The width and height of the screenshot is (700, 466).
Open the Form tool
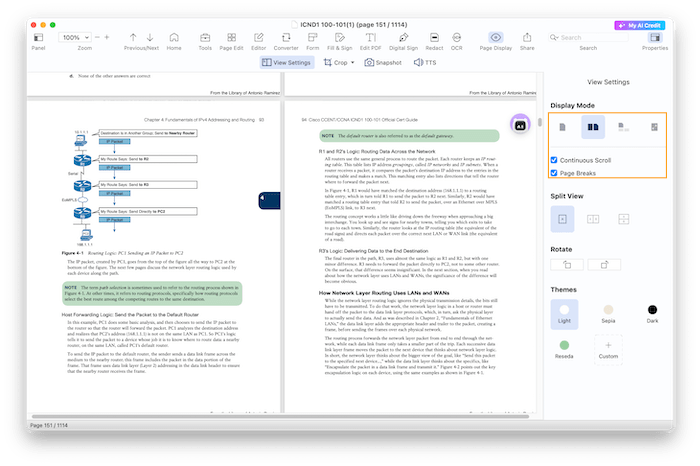[x=312, y=41]
